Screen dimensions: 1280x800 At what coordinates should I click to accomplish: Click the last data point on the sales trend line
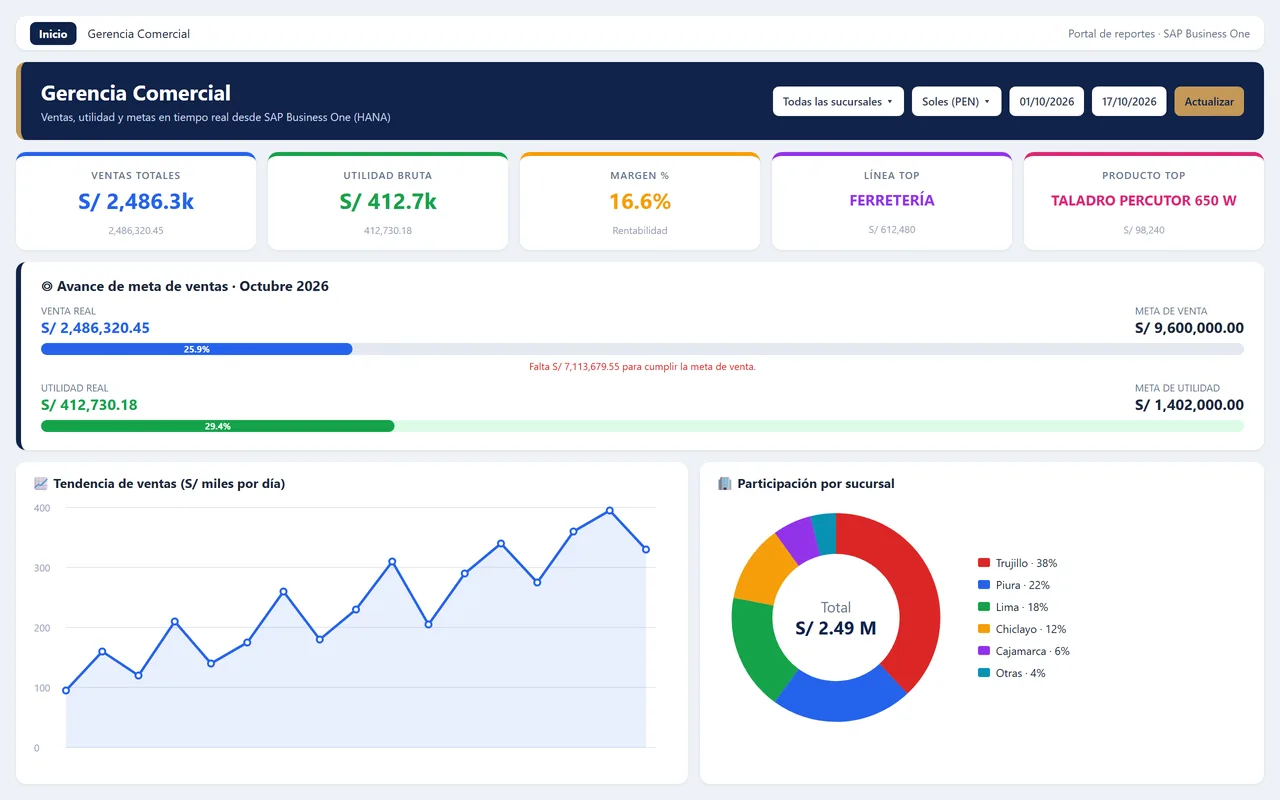point(646,549)
